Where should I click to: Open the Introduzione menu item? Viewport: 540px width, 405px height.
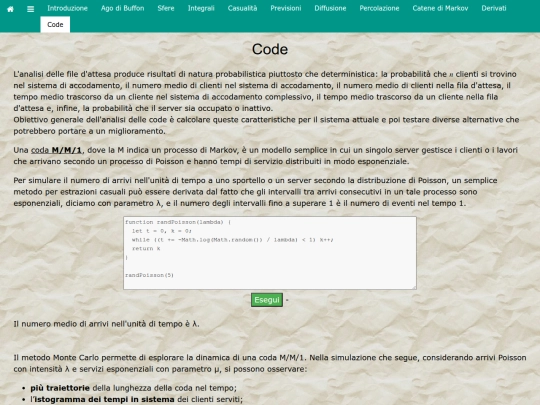coord(67,8)
